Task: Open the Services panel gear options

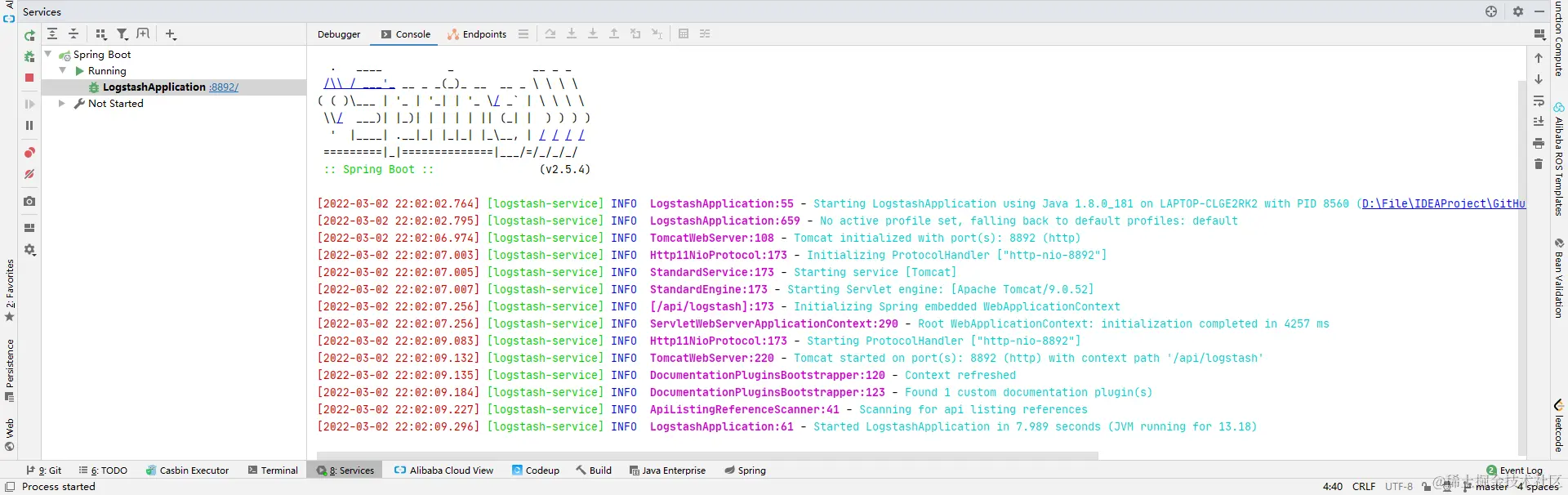Action: pos(1517,11)
